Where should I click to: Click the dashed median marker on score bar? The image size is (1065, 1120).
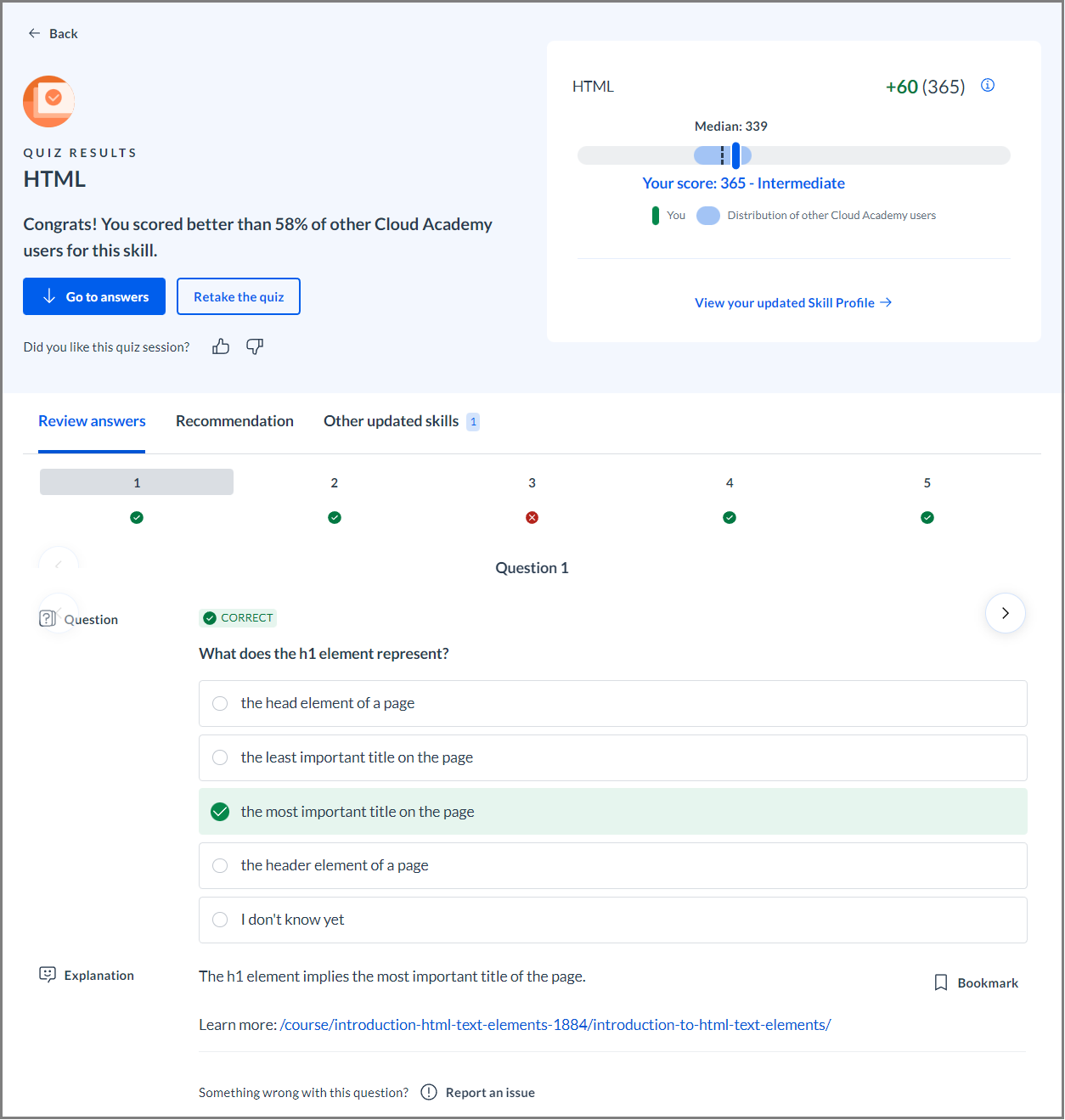point(723,155)
